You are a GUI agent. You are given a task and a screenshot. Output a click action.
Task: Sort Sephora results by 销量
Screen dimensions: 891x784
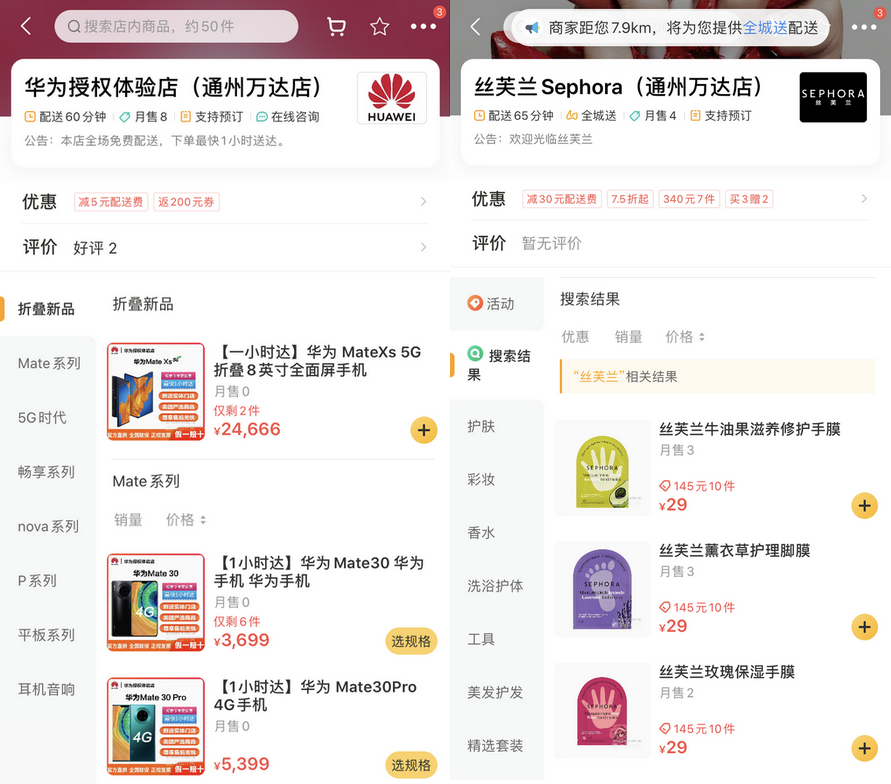[628, 337]
